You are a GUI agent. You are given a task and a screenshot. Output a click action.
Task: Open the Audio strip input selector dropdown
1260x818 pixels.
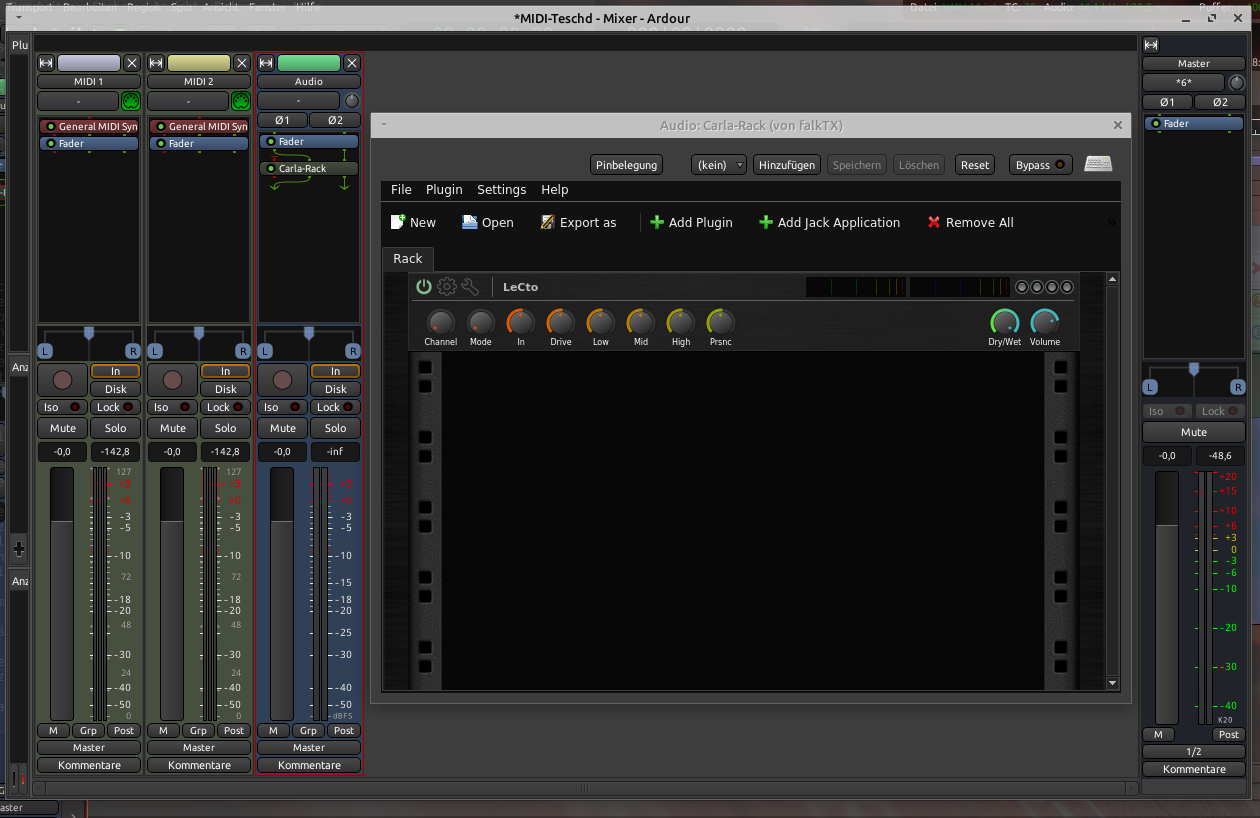pos(299,101)
